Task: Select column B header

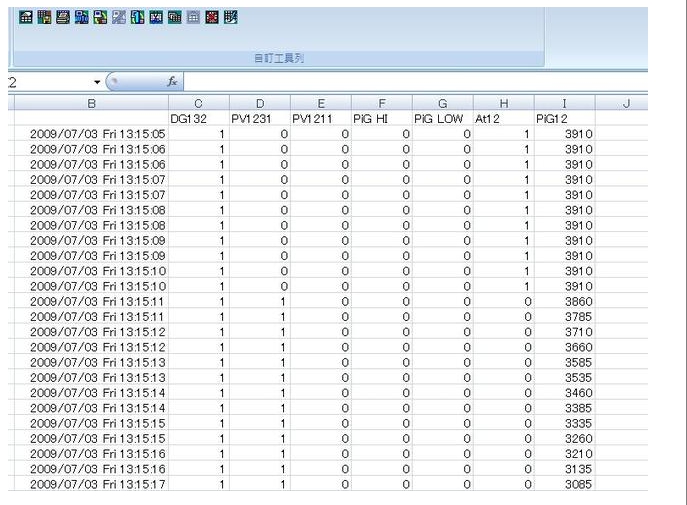Action: [x=92, y=103]
